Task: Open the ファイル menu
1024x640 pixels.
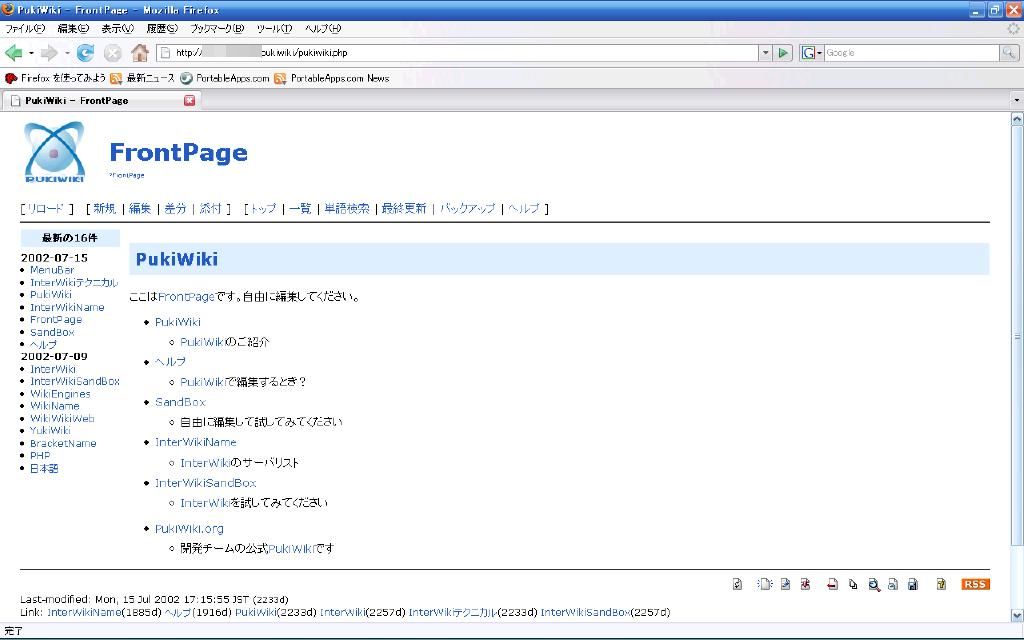Action: tap(25, 29)
